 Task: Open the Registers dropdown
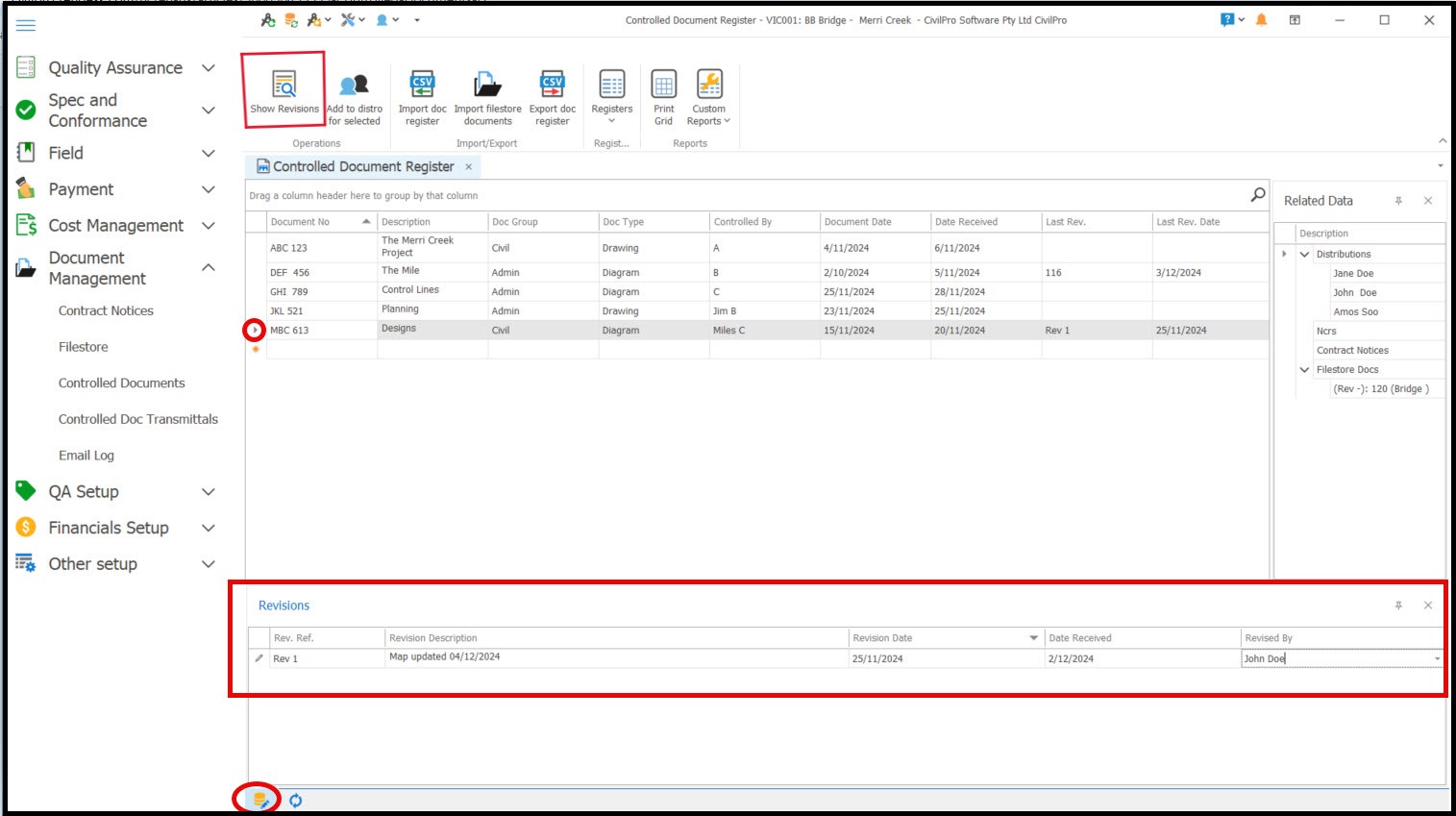pyautogui.click(x=611, y=96)
